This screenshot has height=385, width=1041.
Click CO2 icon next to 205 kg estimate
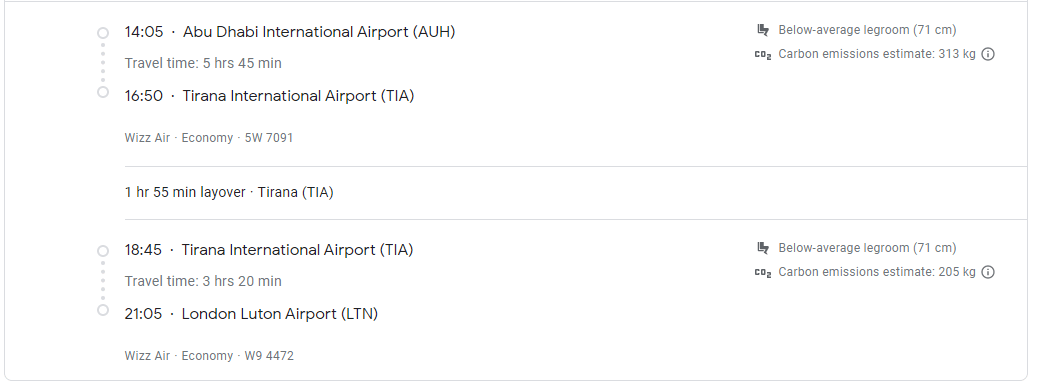pos(763,273)
